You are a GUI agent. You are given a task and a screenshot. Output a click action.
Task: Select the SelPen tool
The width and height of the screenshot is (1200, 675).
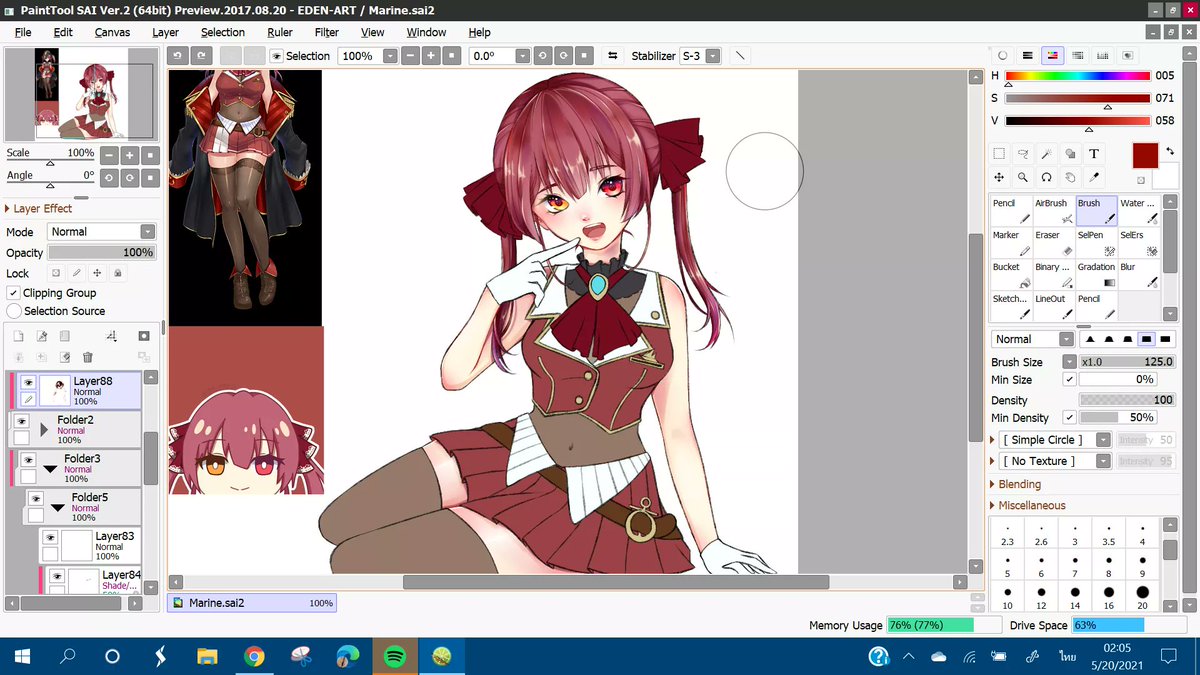(x=1096, y=242)
